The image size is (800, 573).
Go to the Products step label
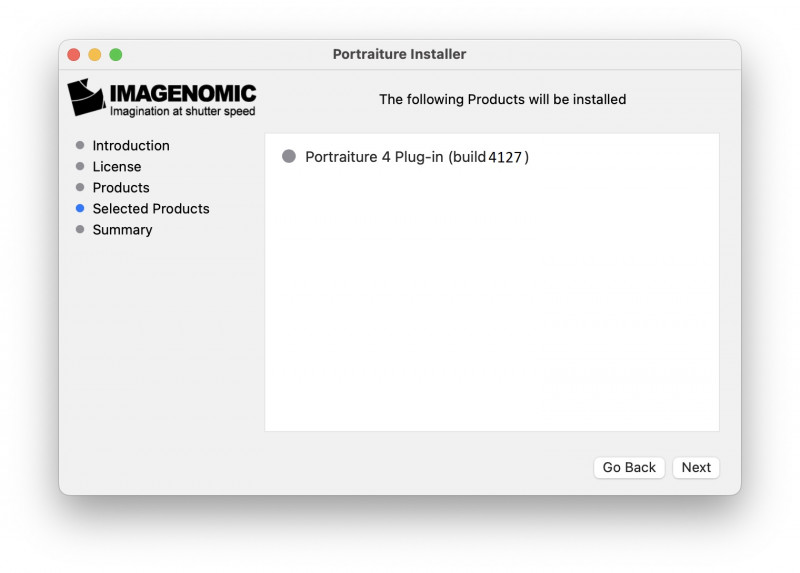pos(121,187)
